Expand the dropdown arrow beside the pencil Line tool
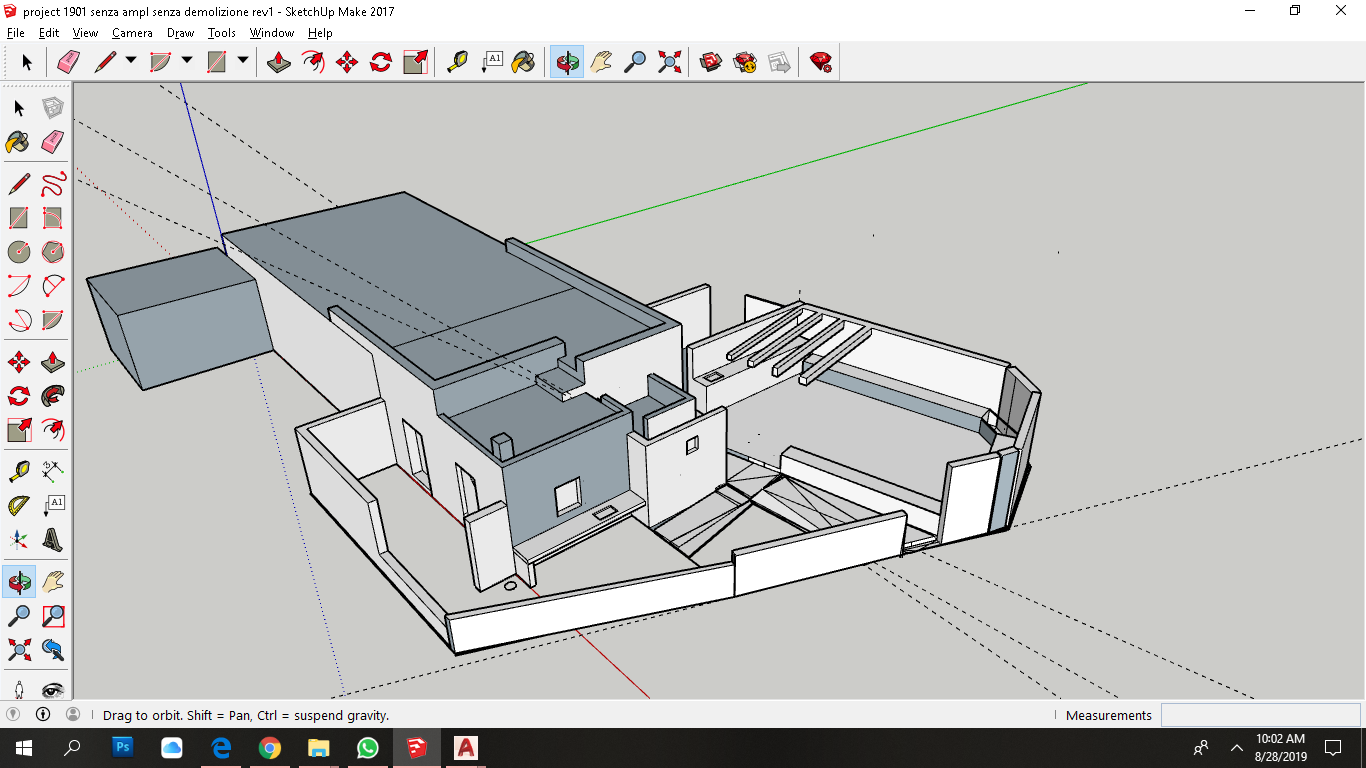The height and width of the screenshot is (768, 1366). (x=131, y=61)
